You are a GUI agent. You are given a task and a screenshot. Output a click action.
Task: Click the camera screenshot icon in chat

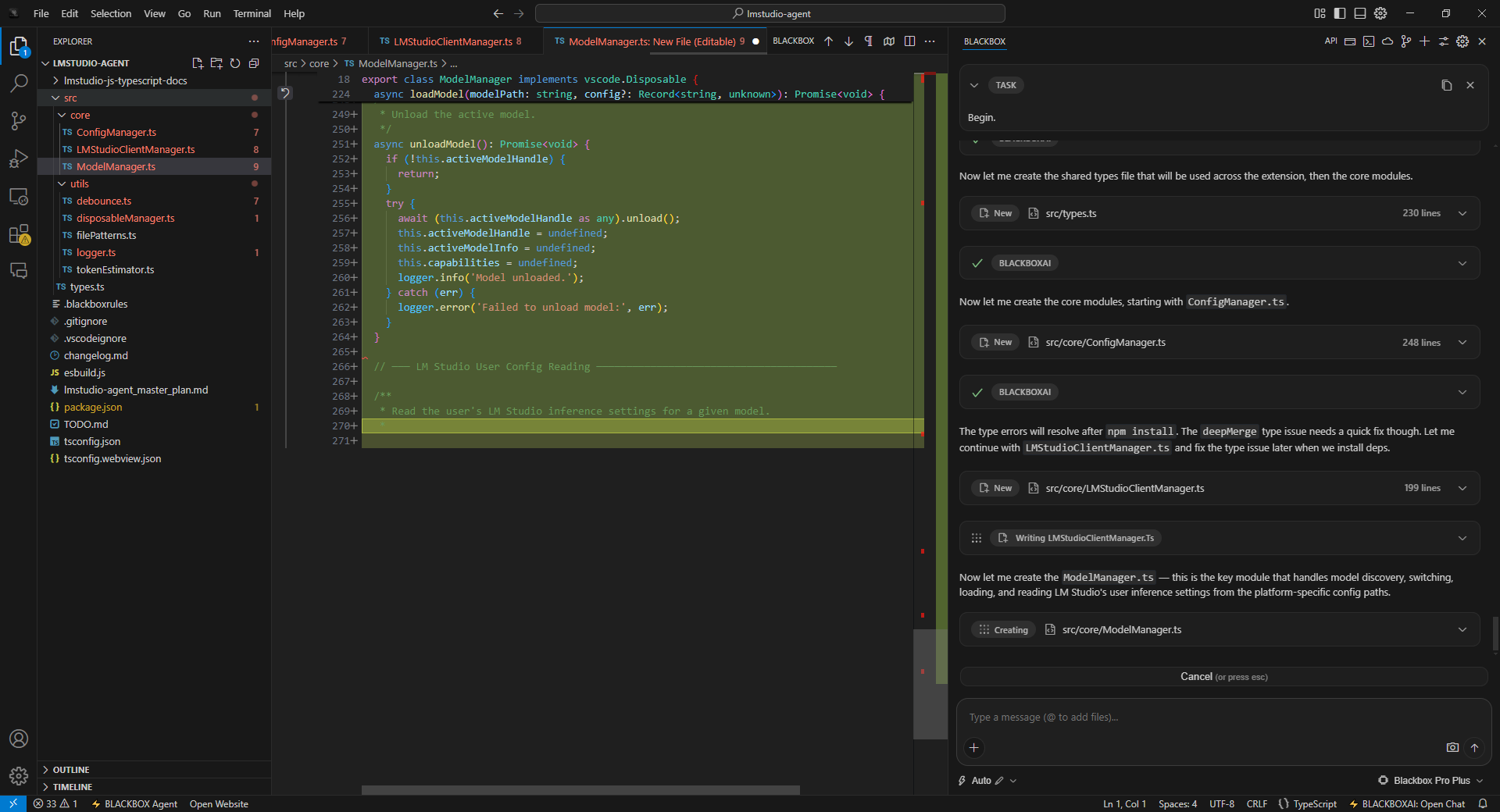1452,747
